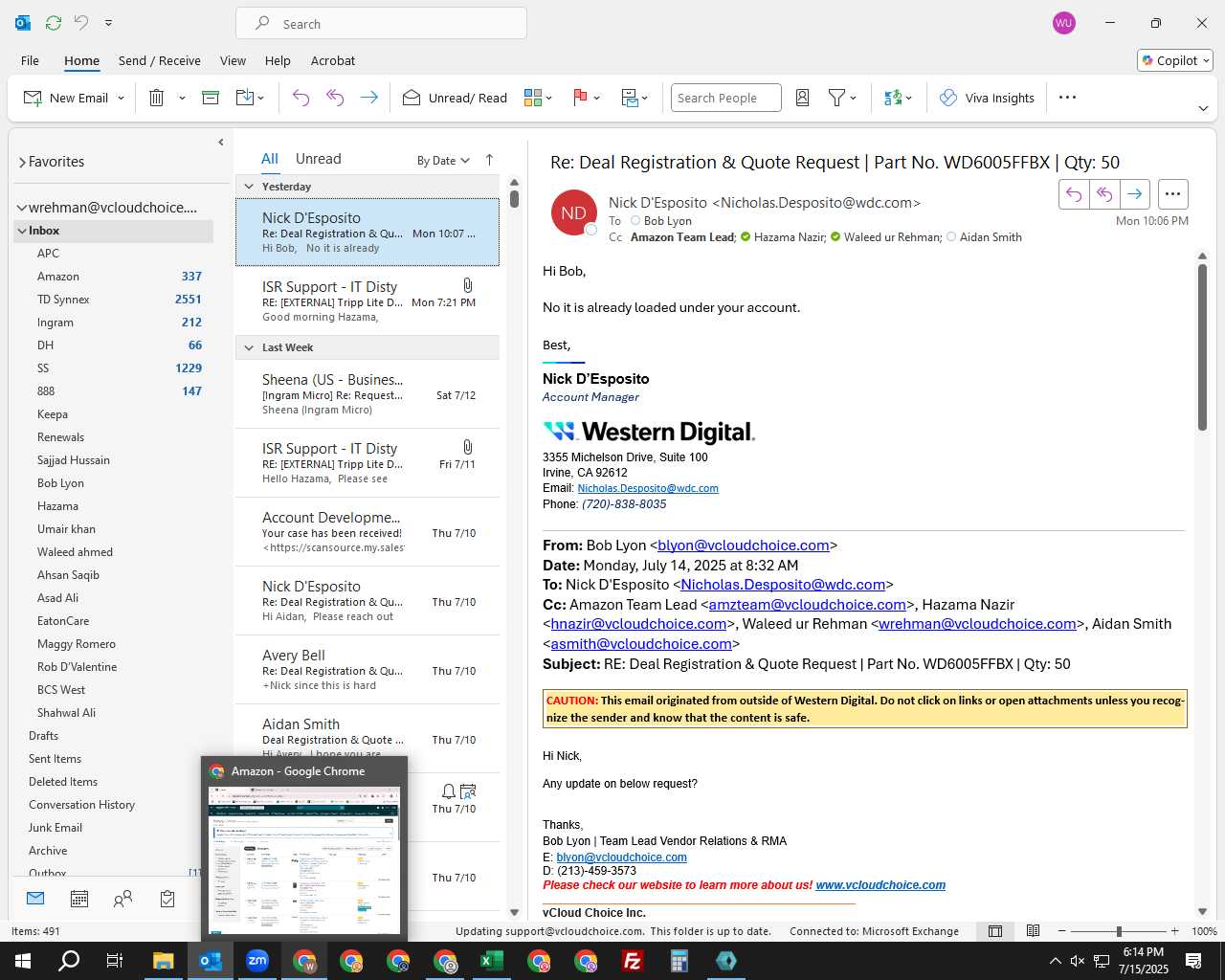Adjust the zoom slider handle in status bar

(1119, 931)
